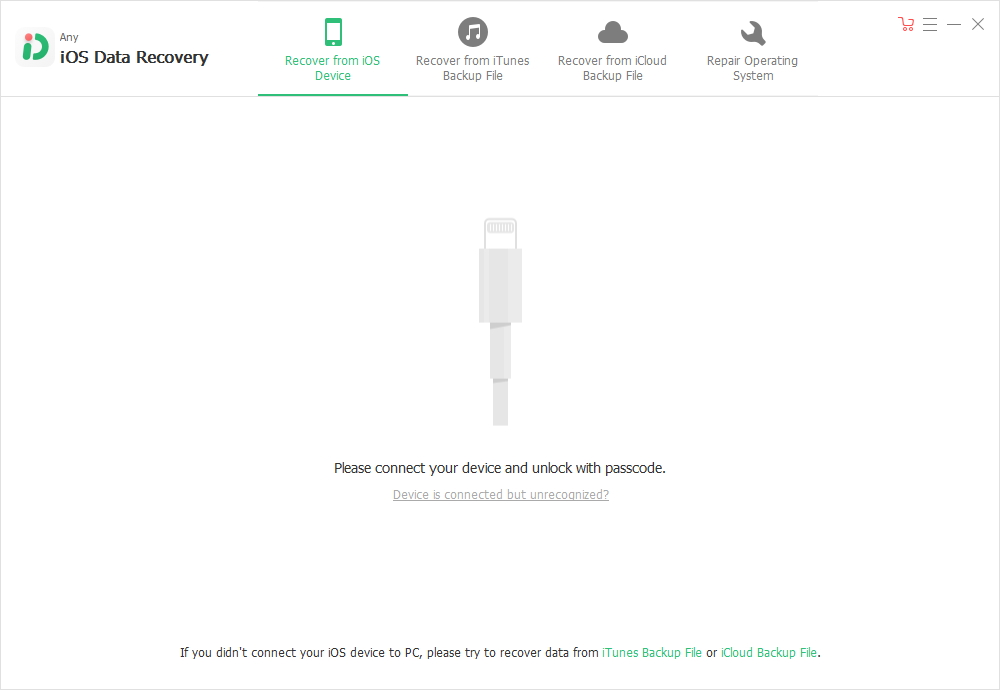Click 'Please connect your device' message text
Screen dimensions: 1000x690
pyautogui.click(x=499, y=468)
